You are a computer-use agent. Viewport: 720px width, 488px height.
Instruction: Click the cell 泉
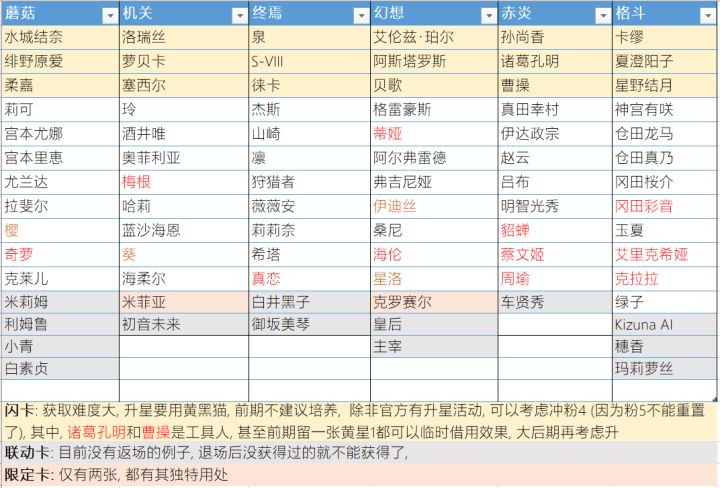pos(309,37)
